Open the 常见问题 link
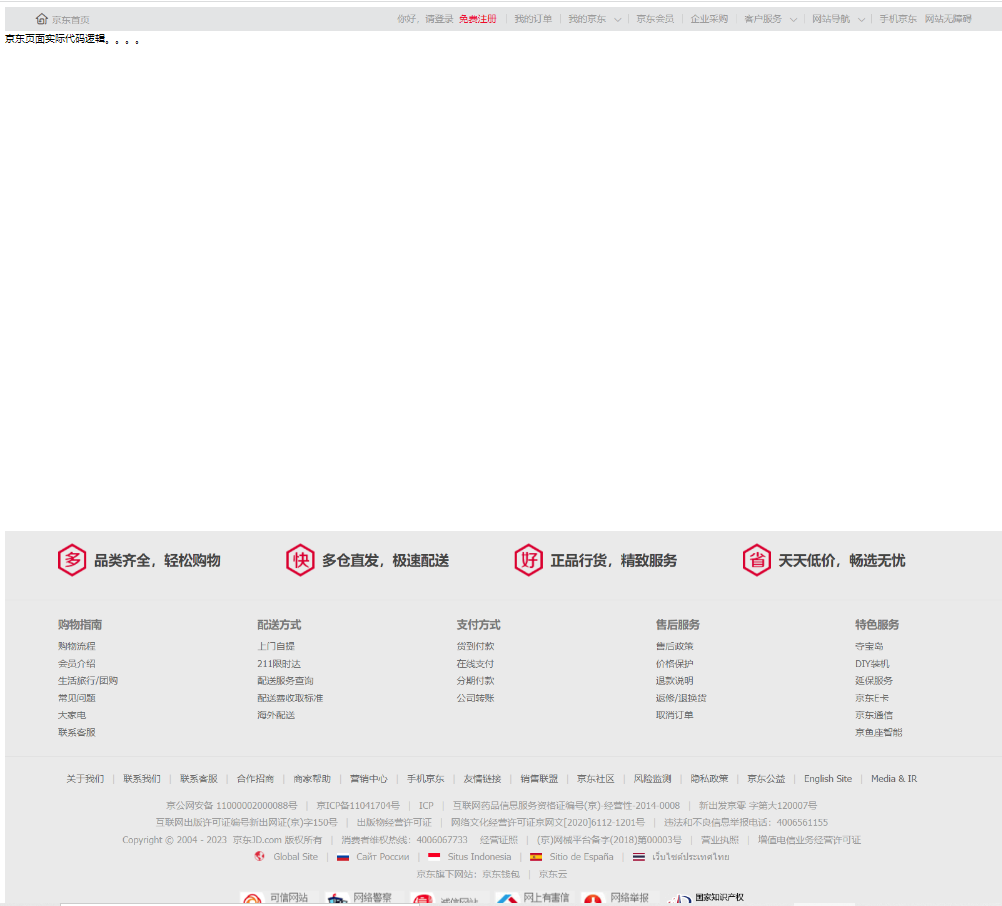This screenshot has height=906, width=1002. 77,698
